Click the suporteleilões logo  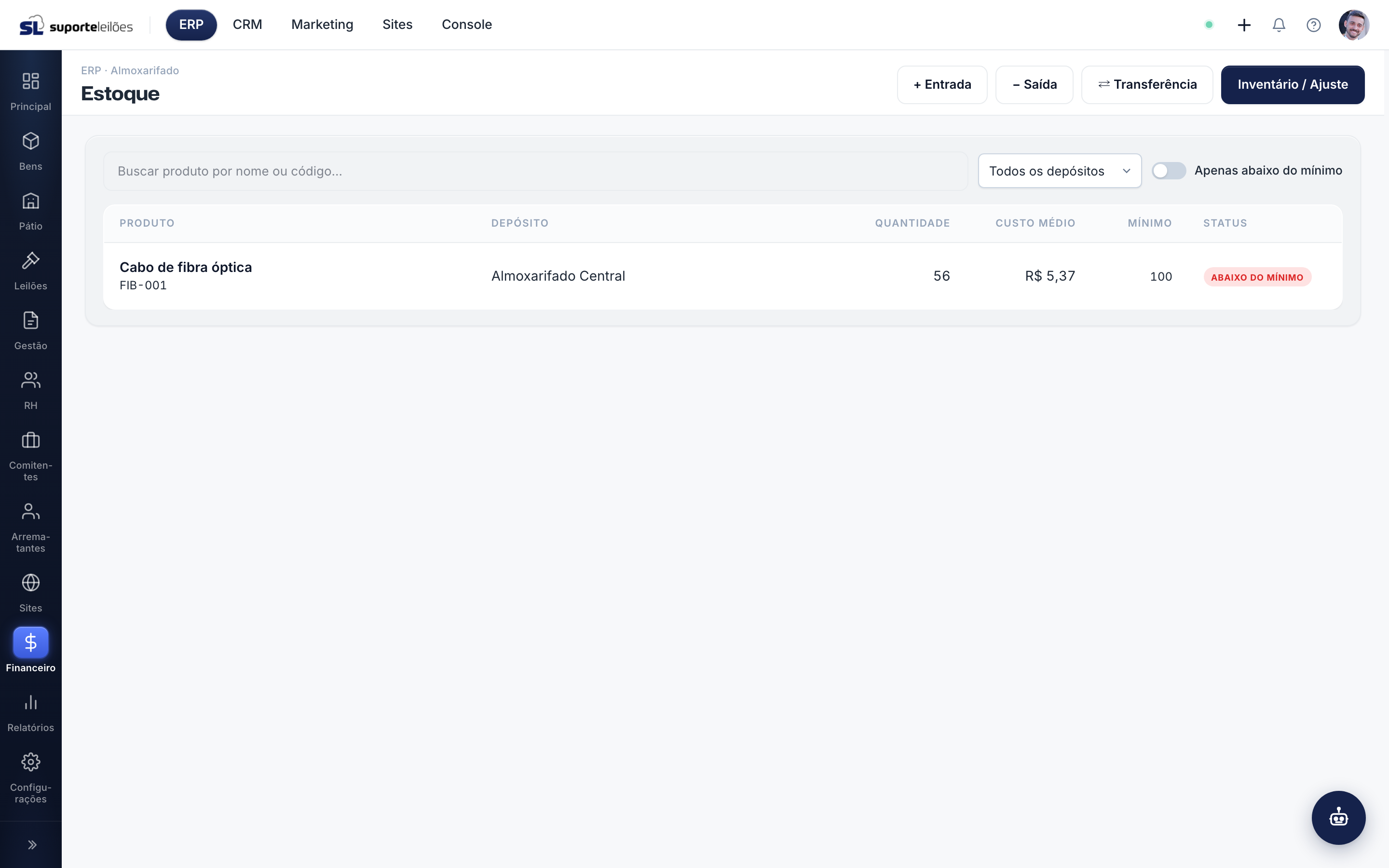[76, 25]
